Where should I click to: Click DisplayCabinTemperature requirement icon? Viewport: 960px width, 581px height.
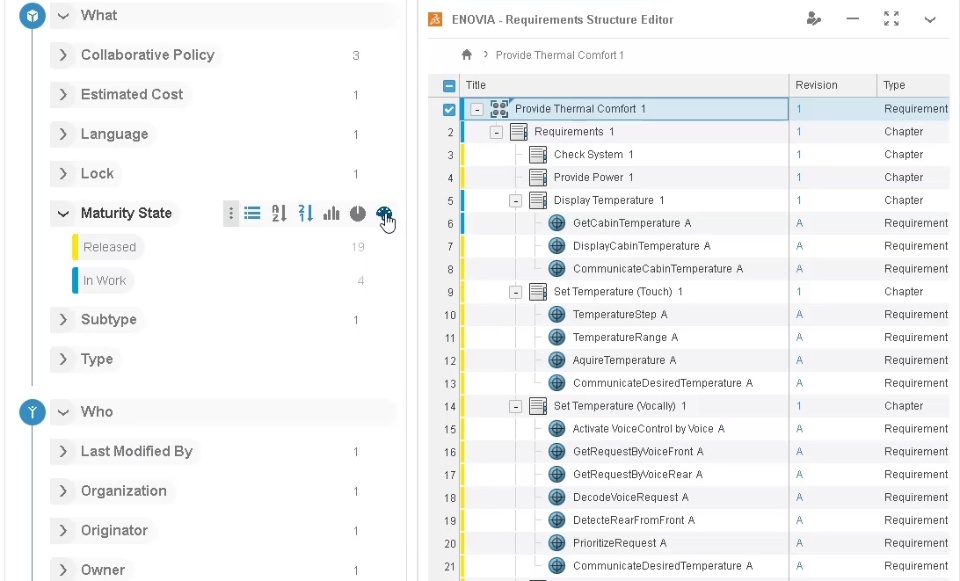pos(557,246)
